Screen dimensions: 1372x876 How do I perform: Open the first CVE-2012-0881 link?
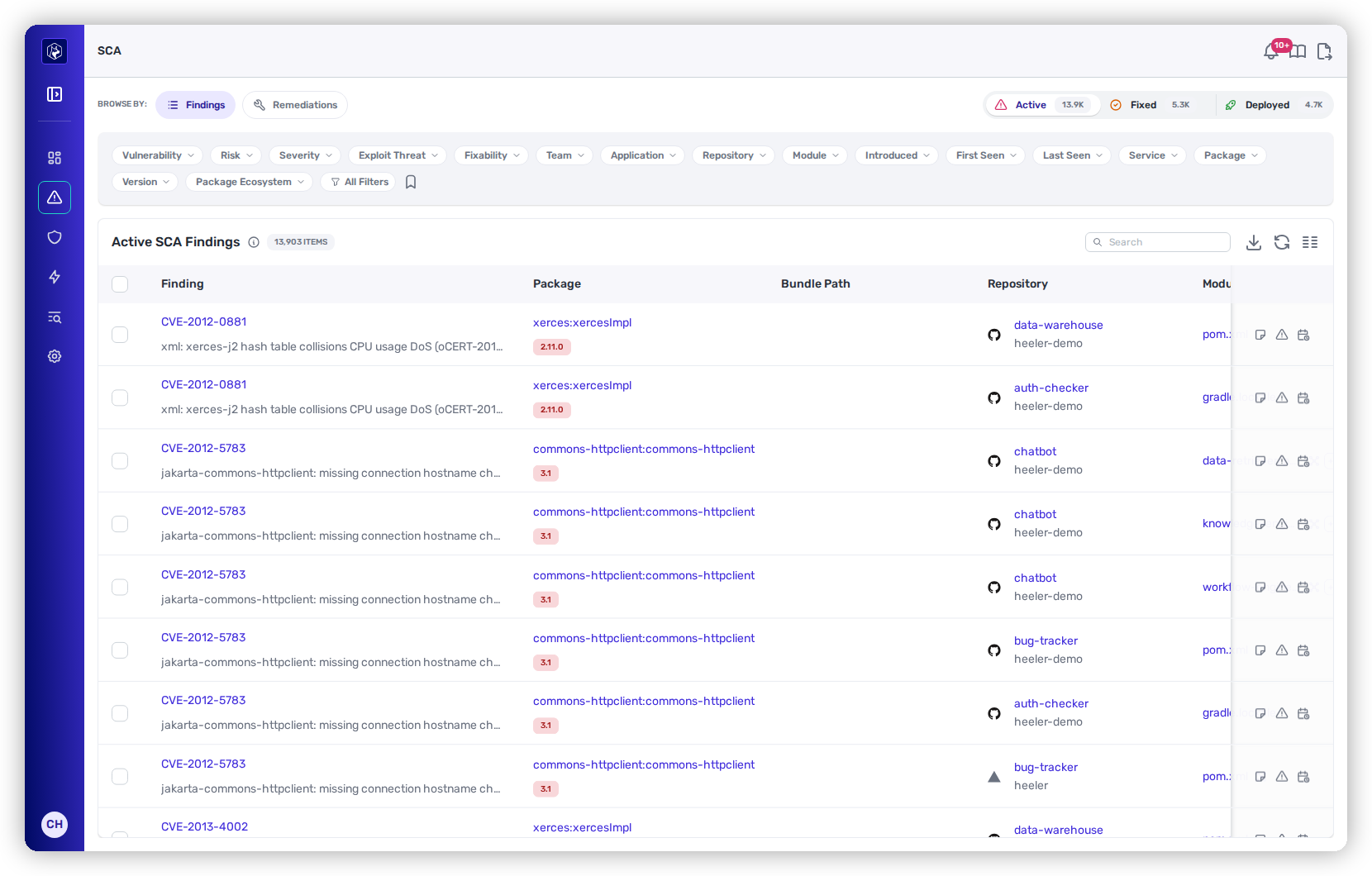pos(203,321)
